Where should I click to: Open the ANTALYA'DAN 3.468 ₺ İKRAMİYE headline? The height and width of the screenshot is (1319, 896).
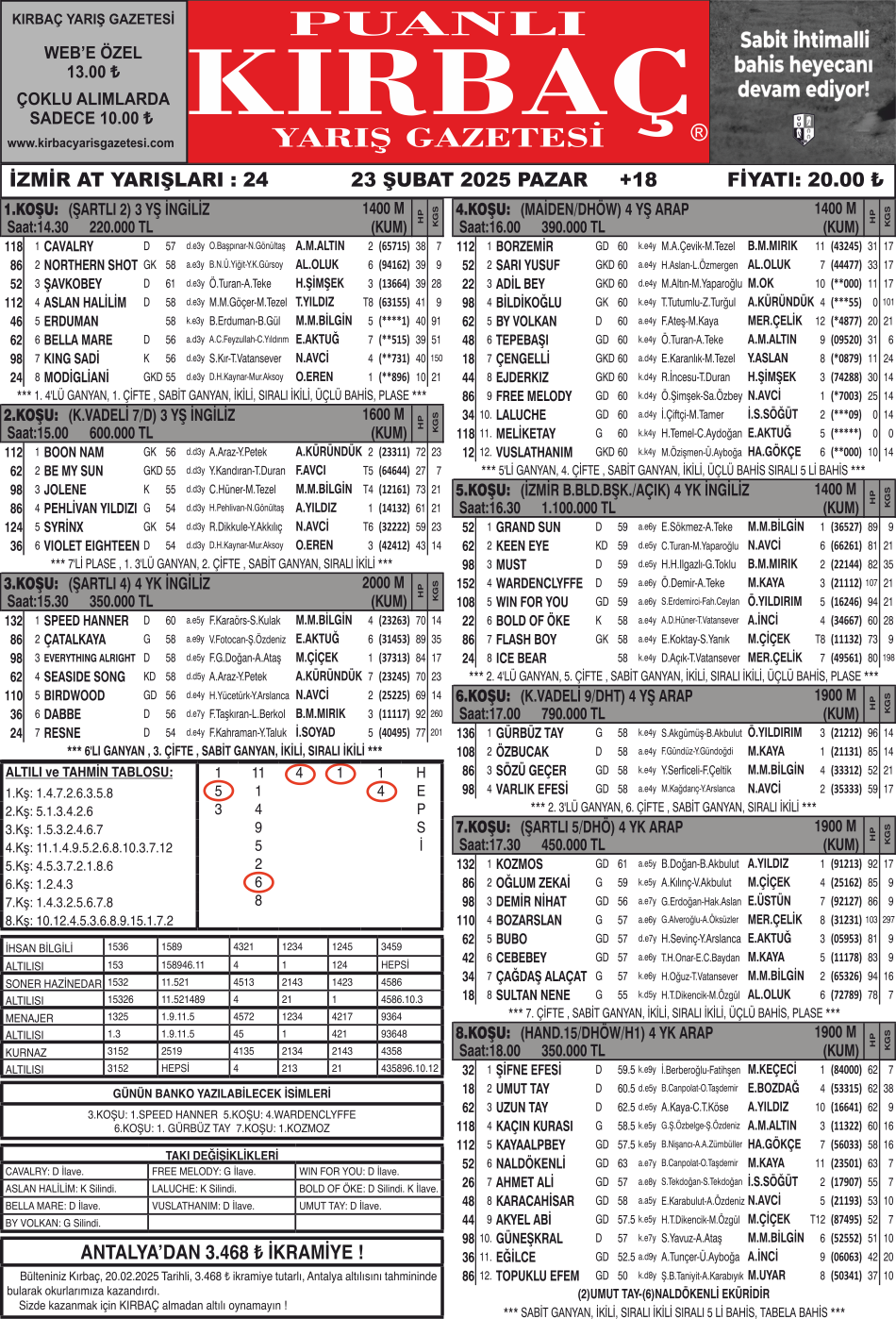click(222, 1252)
